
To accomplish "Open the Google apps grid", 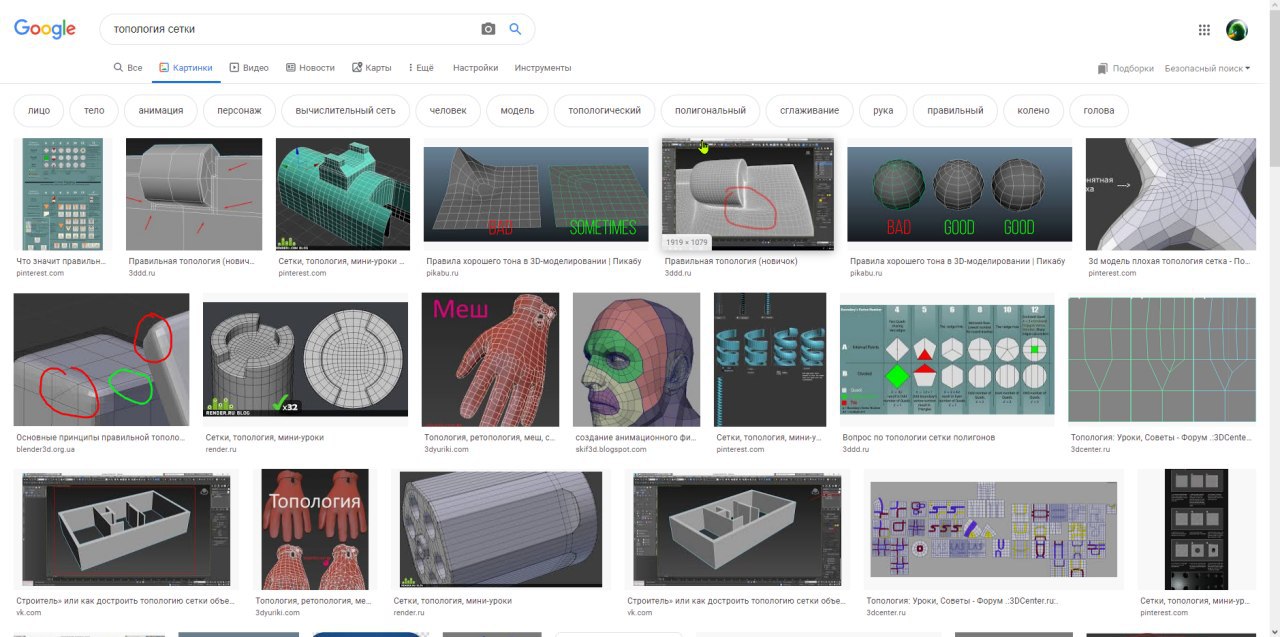I will click(1204, 30).
